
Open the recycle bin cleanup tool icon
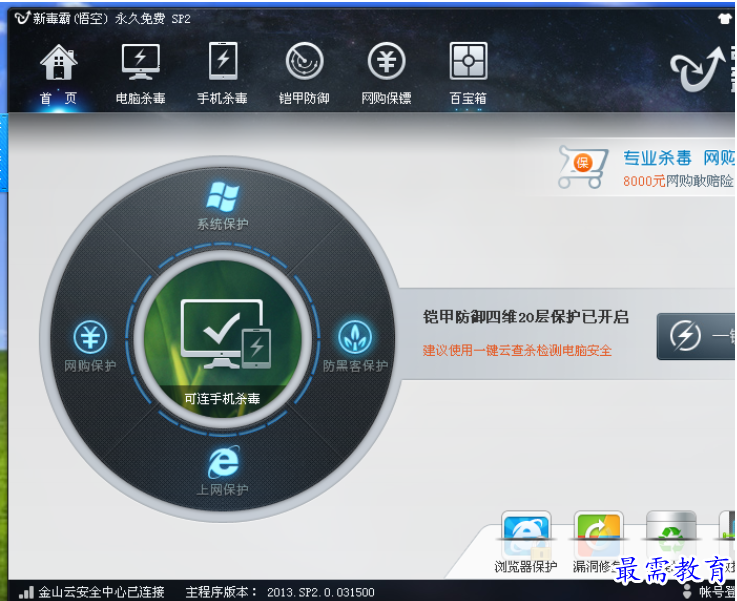[x=671, y=533]
